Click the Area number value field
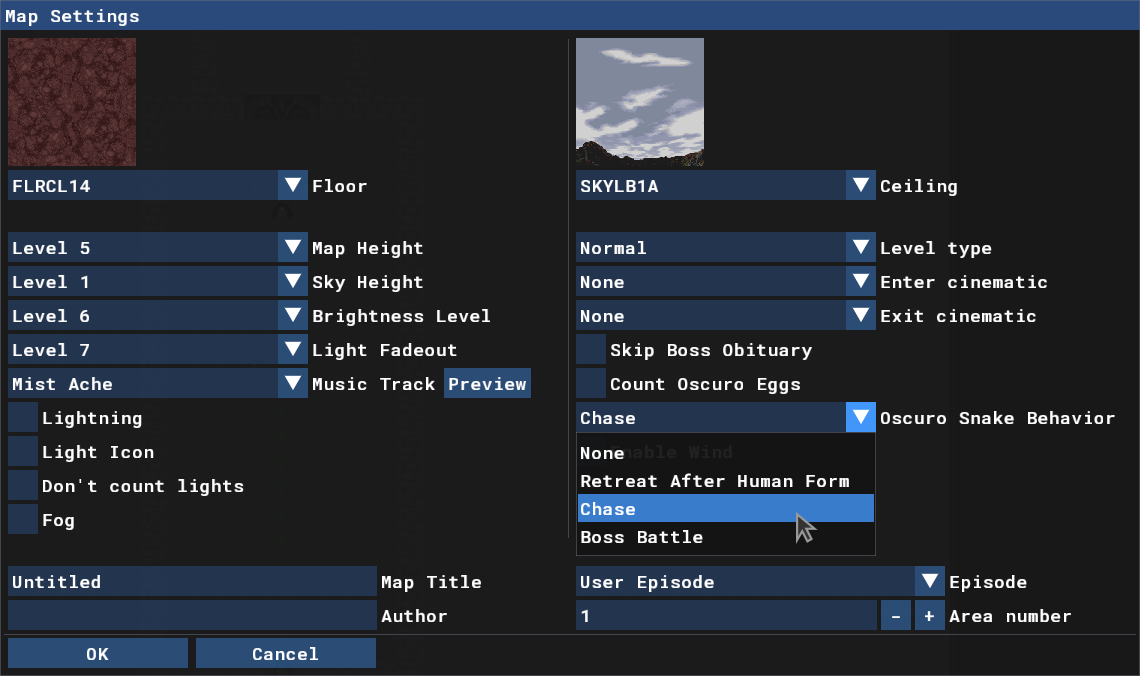Image resolution: width=1140 pixels, height=676 pixels. 726,616
